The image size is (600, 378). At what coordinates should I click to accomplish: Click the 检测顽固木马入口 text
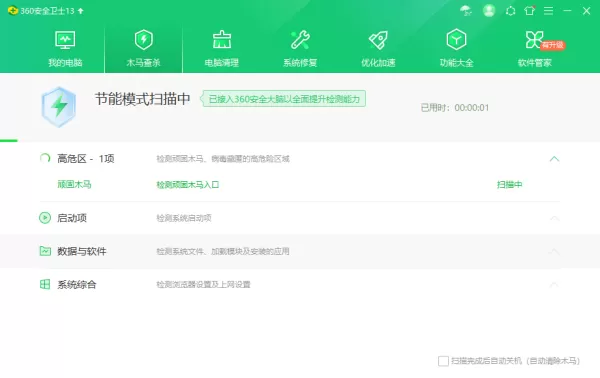[x=188, y=185]
